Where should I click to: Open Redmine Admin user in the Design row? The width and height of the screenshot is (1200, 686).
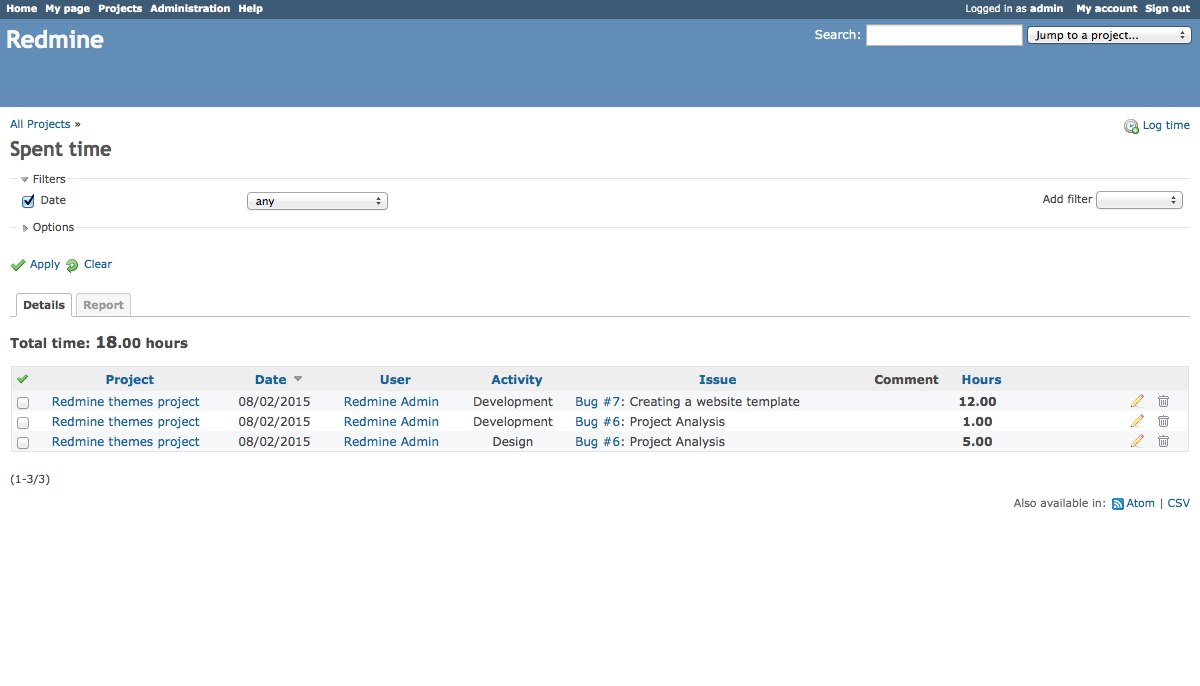point(391,442)
